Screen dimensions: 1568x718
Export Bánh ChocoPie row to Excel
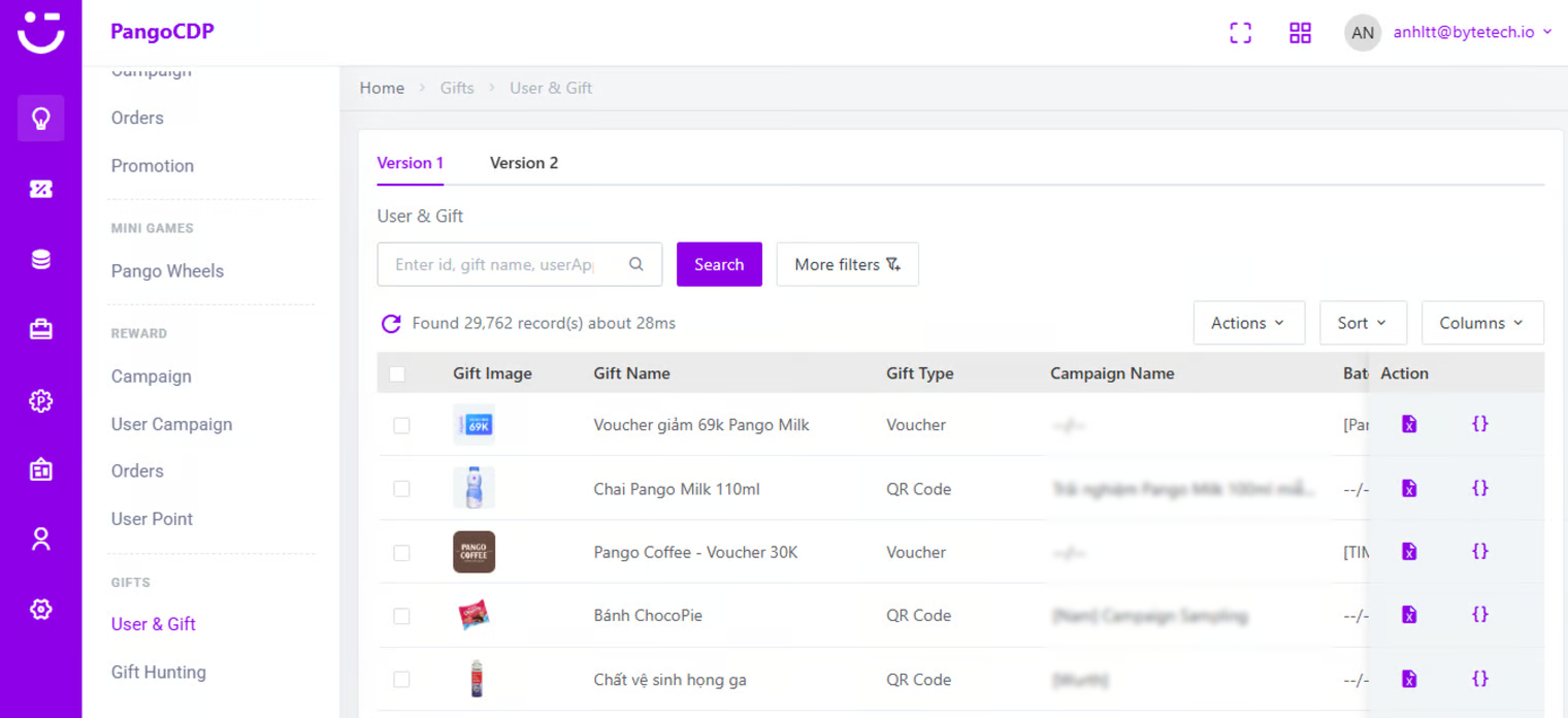(x=1409, y=614)
